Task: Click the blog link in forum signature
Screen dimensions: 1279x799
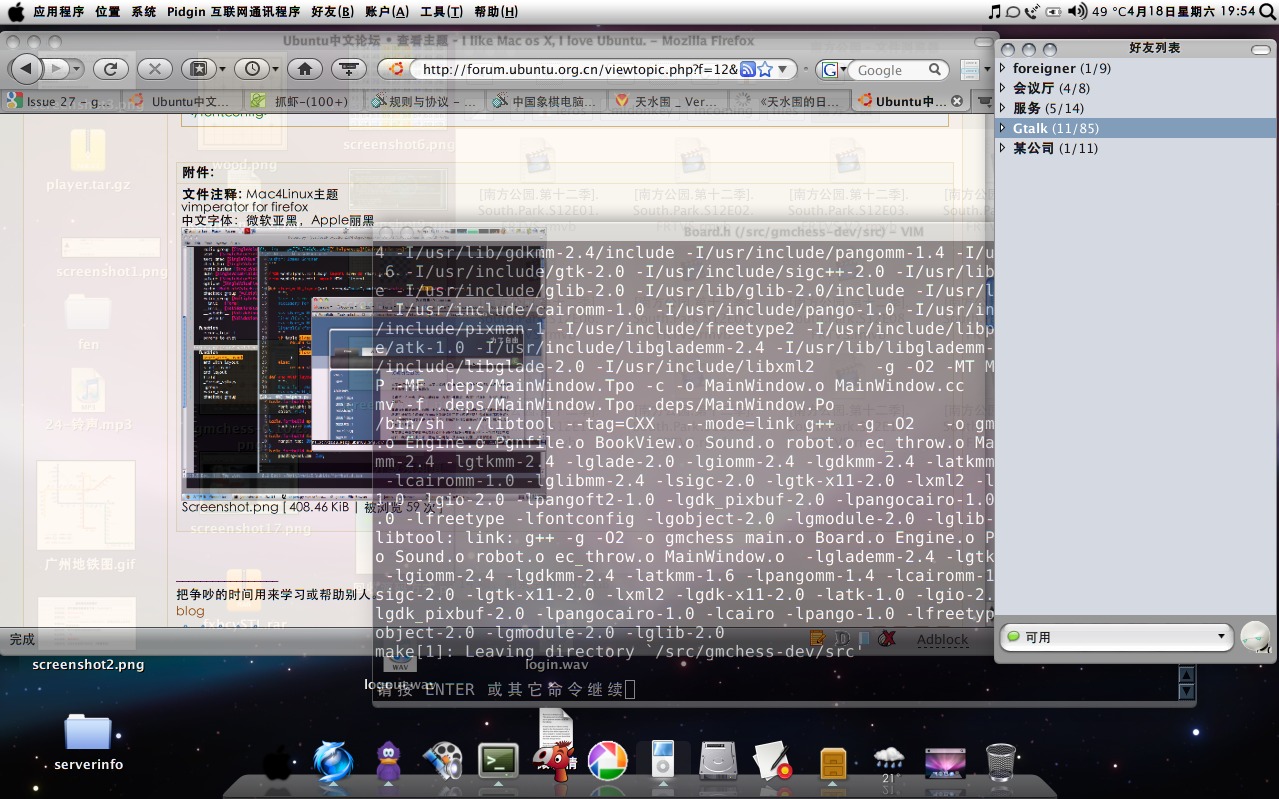Action: click(x=190, y=610)
